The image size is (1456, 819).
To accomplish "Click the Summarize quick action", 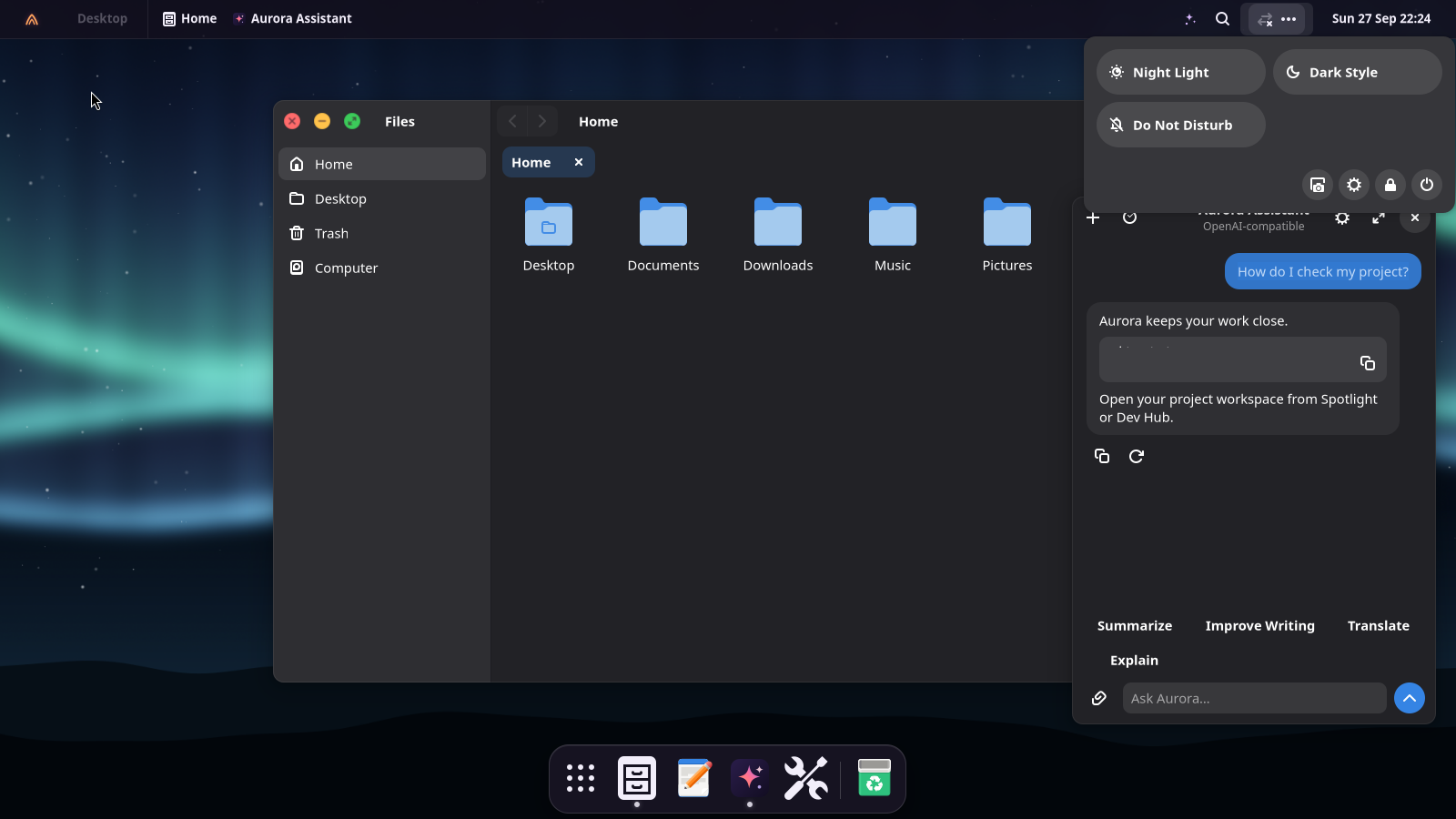I will [1134, 625].
